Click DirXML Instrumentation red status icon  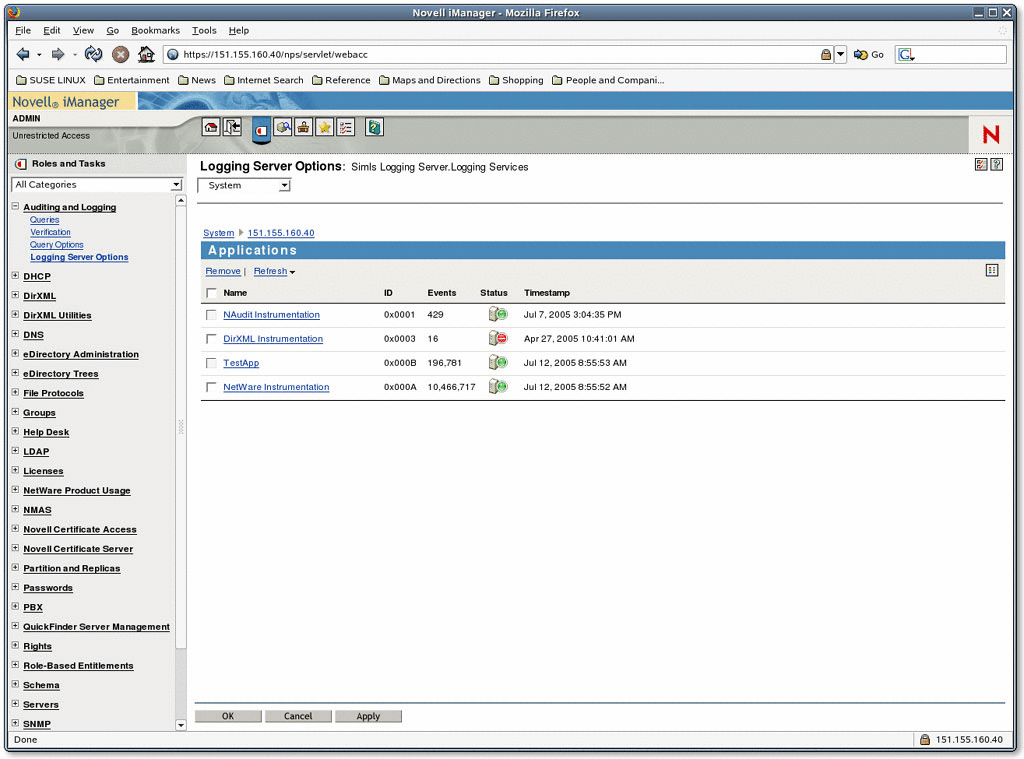498,338
